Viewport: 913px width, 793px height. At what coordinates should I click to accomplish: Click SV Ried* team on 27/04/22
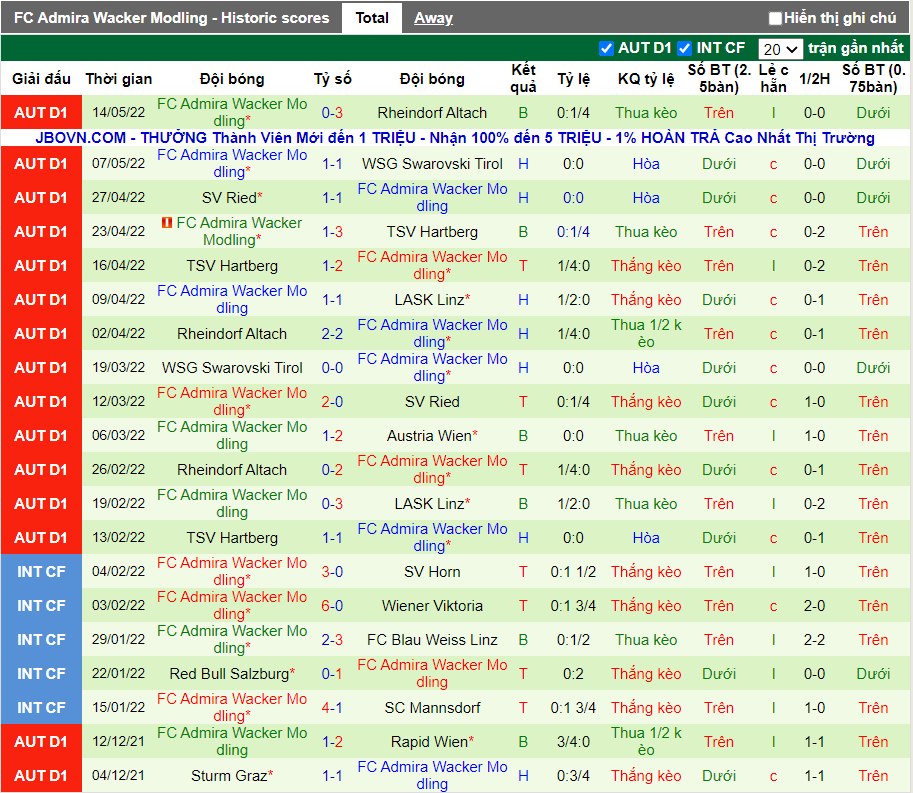pos(232,198)
